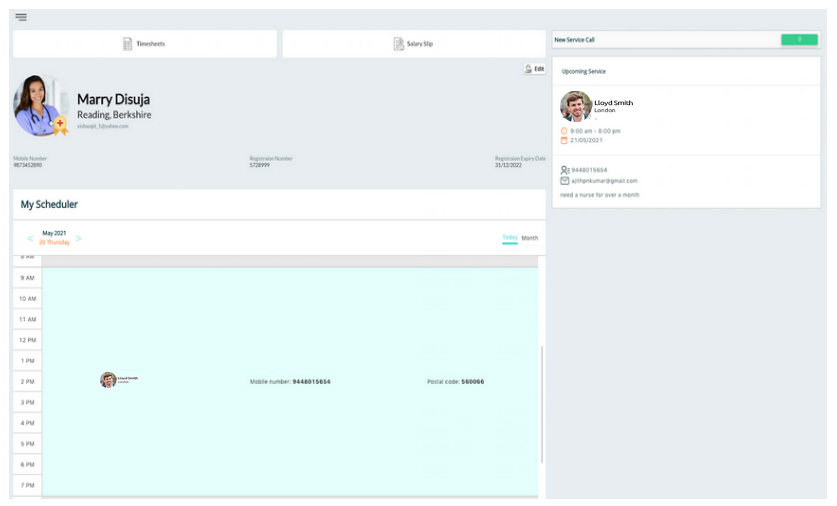Click the award badge on Marry's photo
The height and width of the screenshot is (506, 837).
60,126
